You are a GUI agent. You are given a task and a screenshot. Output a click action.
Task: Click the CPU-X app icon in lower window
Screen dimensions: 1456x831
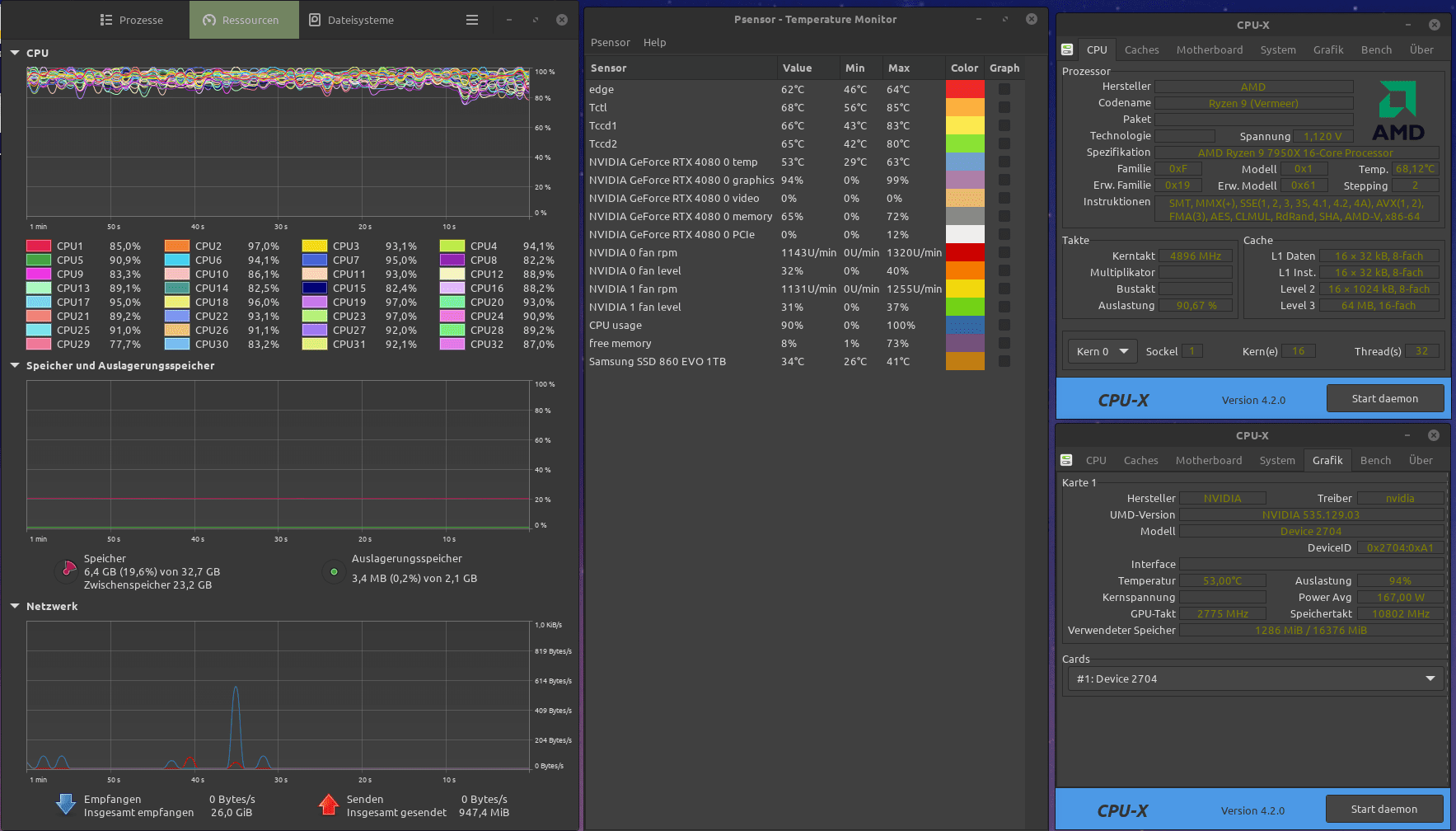pyautogui.click(x=1066, y=460)
